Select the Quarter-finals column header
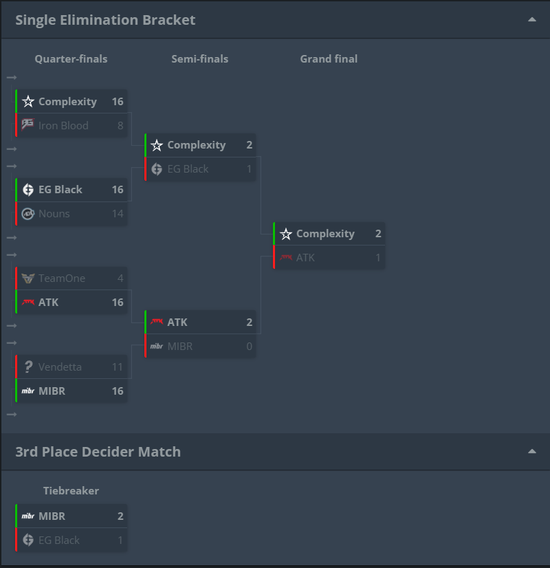Viewport: 550px width, 568px height. tap(71, 59)
